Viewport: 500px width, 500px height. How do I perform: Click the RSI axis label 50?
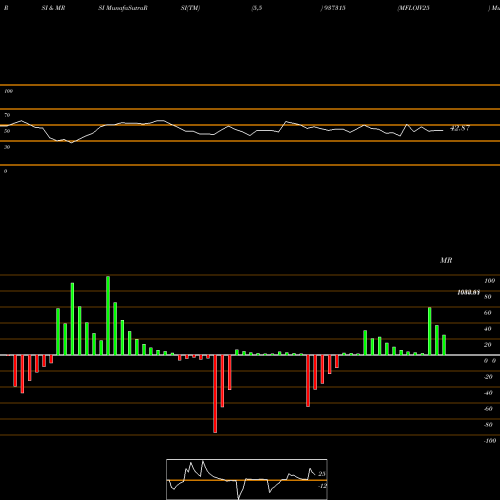pyautogui.click(x=7, y=131)
